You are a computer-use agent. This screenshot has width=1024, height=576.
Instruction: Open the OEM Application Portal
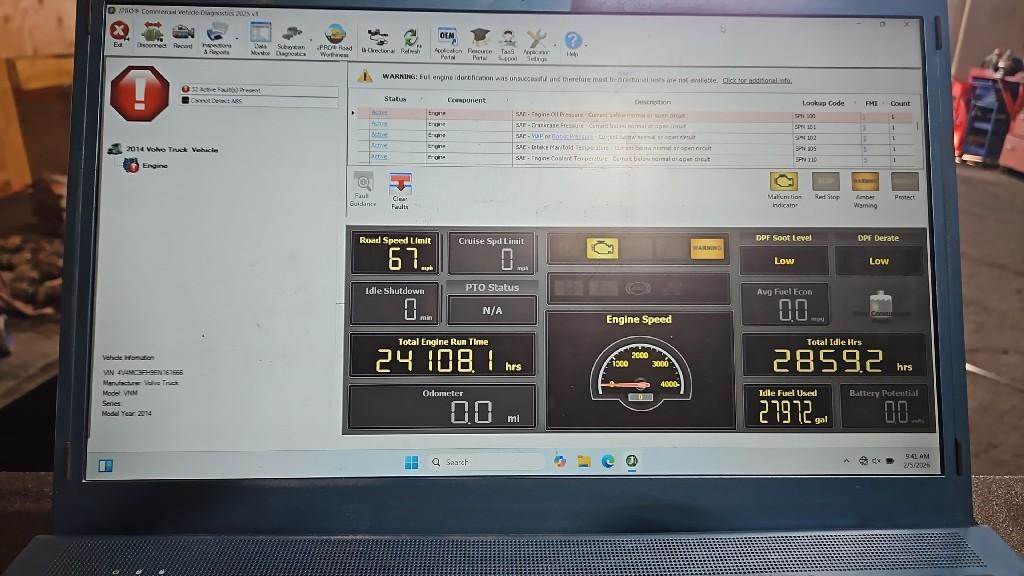[x=447, y=40]
